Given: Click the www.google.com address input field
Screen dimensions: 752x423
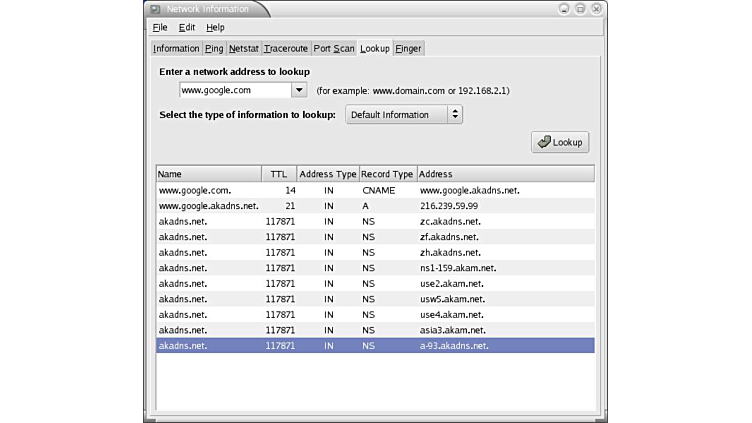Looking at the screenshot, I should (235, 89).
